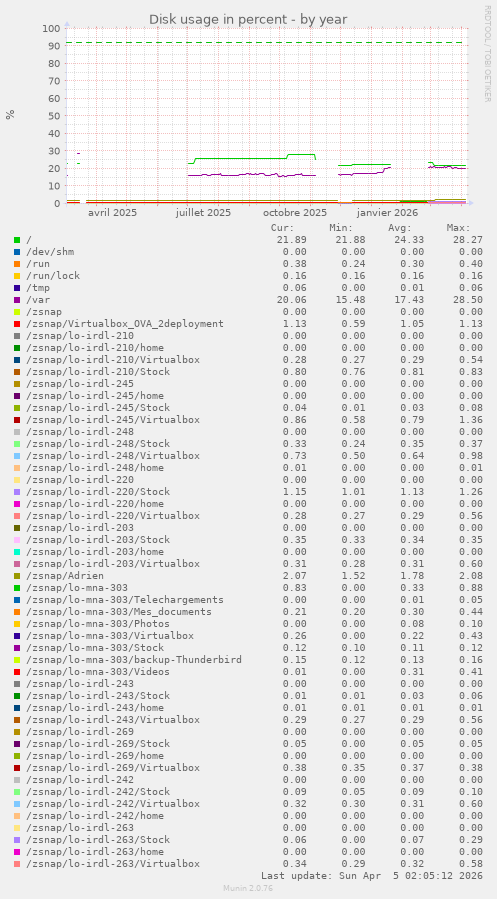Click the current value 21.89 for /
497x899 pixels.
[x=292, y=240]
